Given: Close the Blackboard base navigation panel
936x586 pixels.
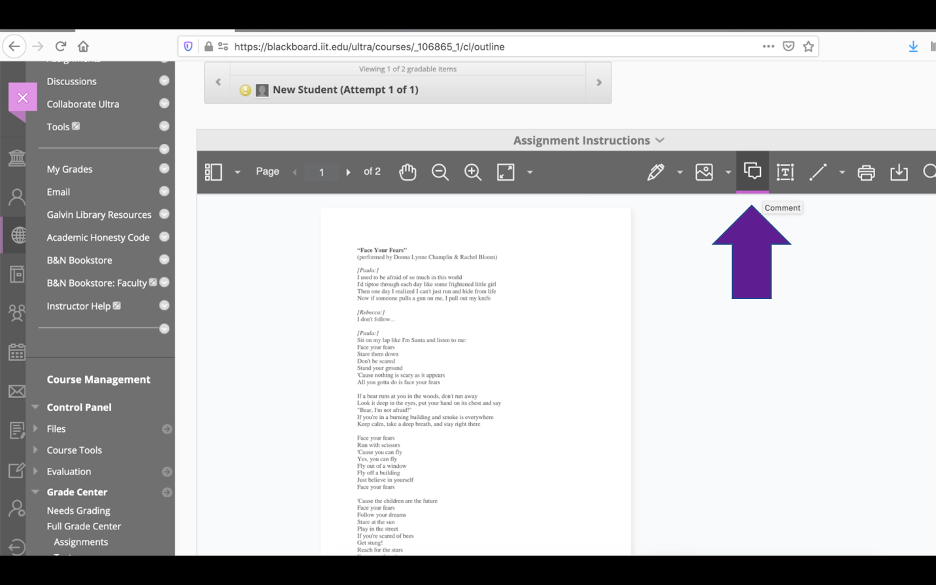Looking at the screenshot, I should [x=23, y=97].
